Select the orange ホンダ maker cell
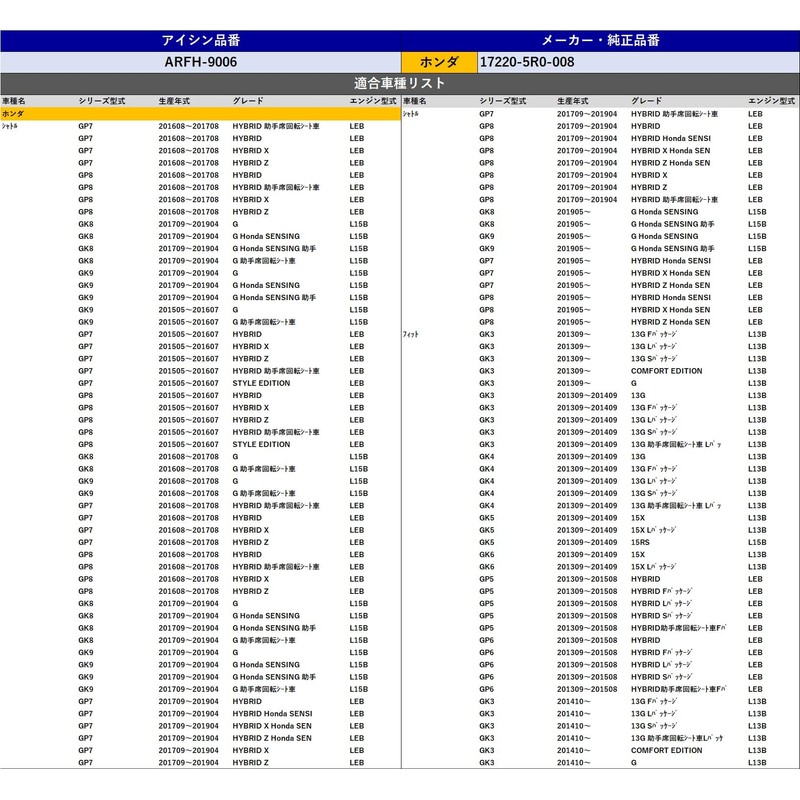800x800 pixels. click(439, 61)
